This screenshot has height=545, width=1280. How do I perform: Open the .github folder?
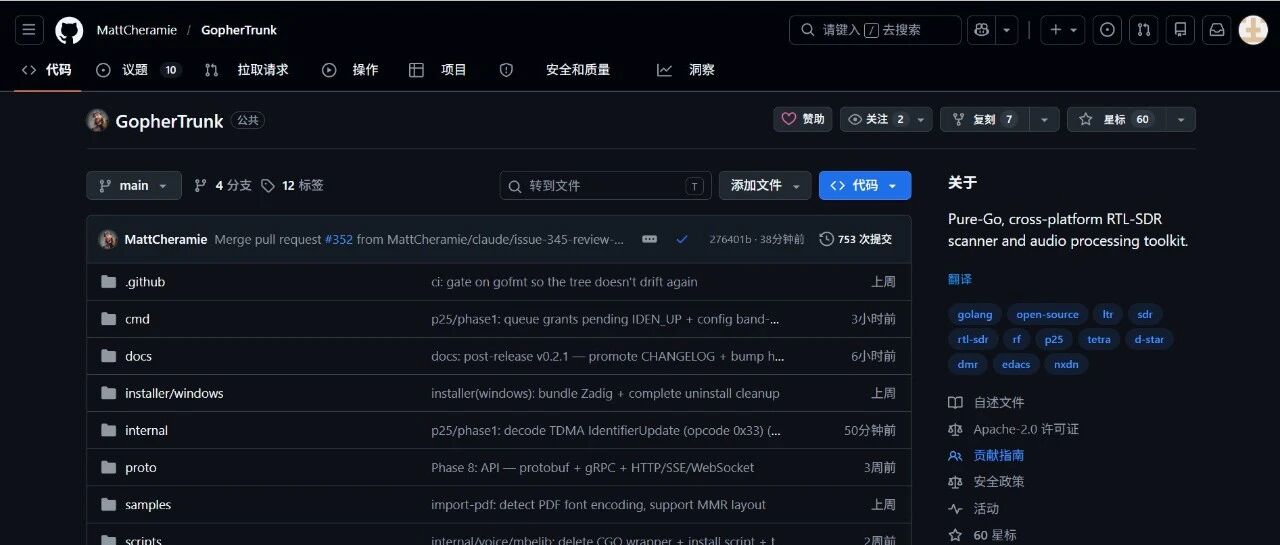145,282
